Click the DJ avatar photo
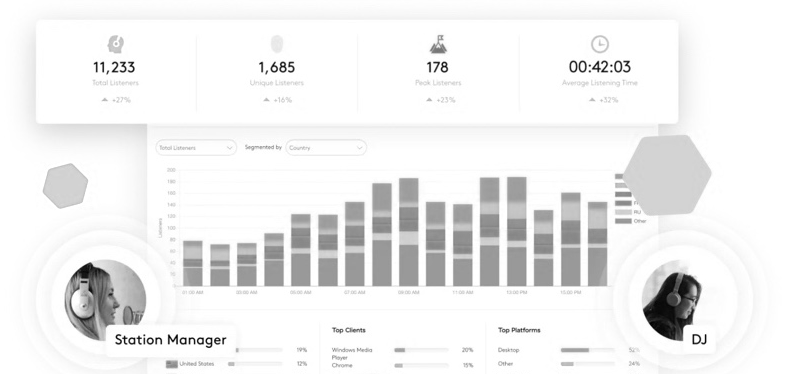Image resolution: width=787 pixels, height=374 pixels. 672,301
